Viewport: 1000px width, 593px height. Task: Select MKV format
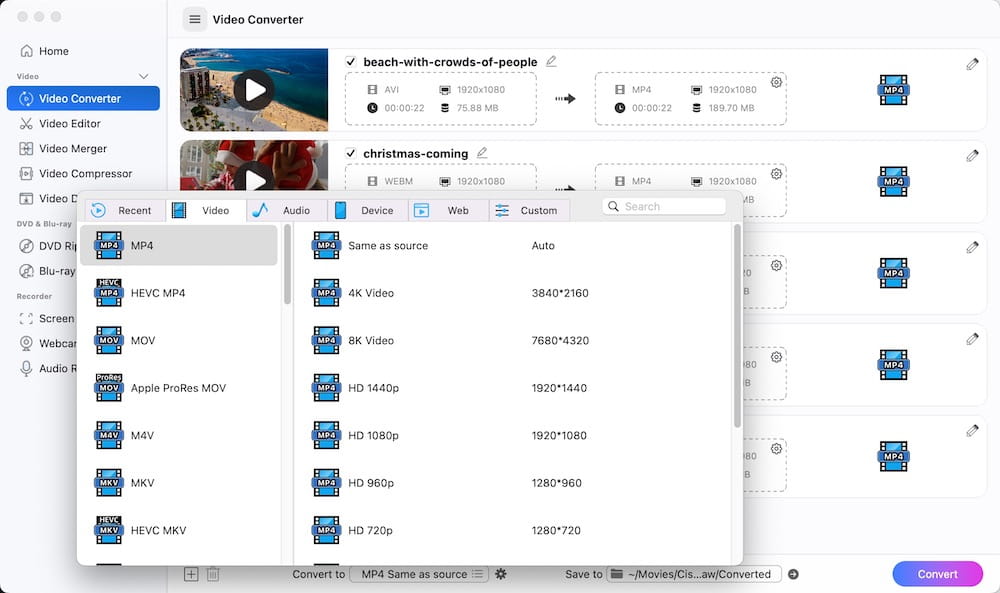(179, 483)
